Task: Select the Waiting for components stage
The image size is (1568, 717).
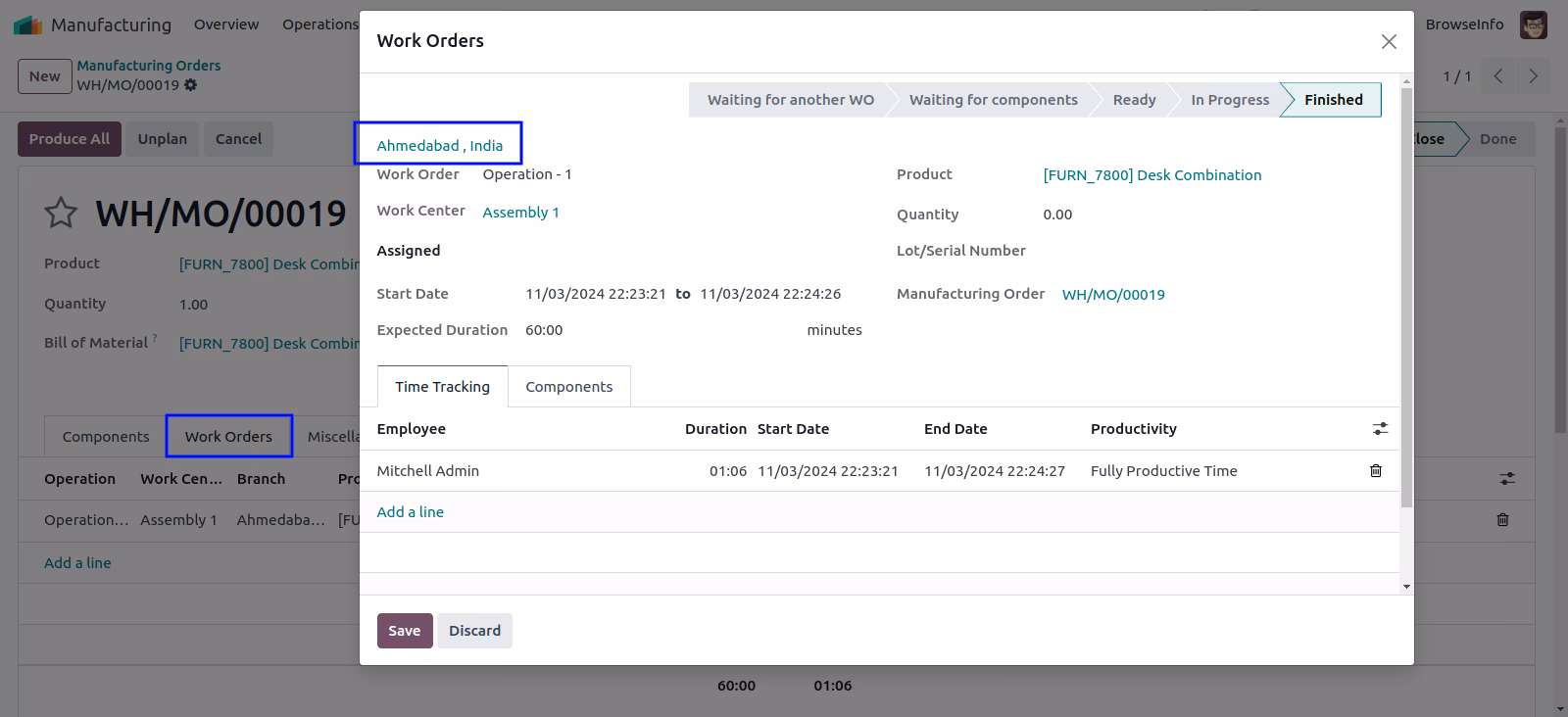Action: click(x=993, y=100)
